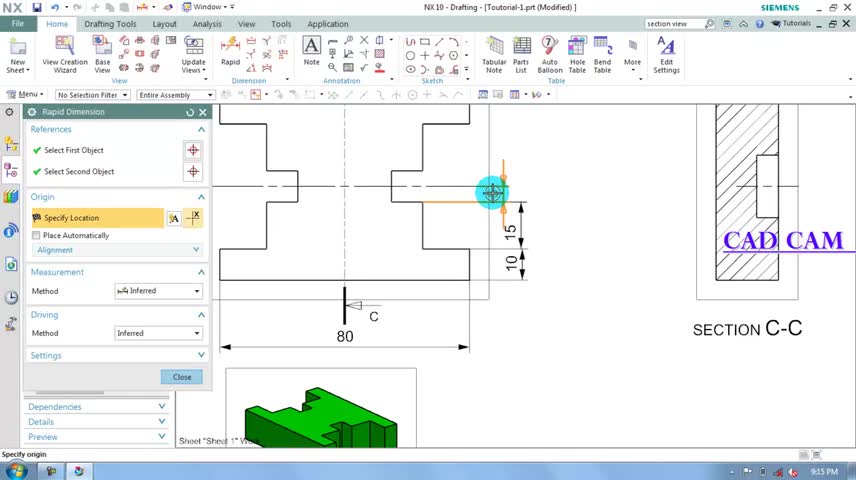Image resolution: width=856 pixels, height=480 pixels.
Task: Close the Rapid Dimension dialog with X
Action: pos(203,112)
